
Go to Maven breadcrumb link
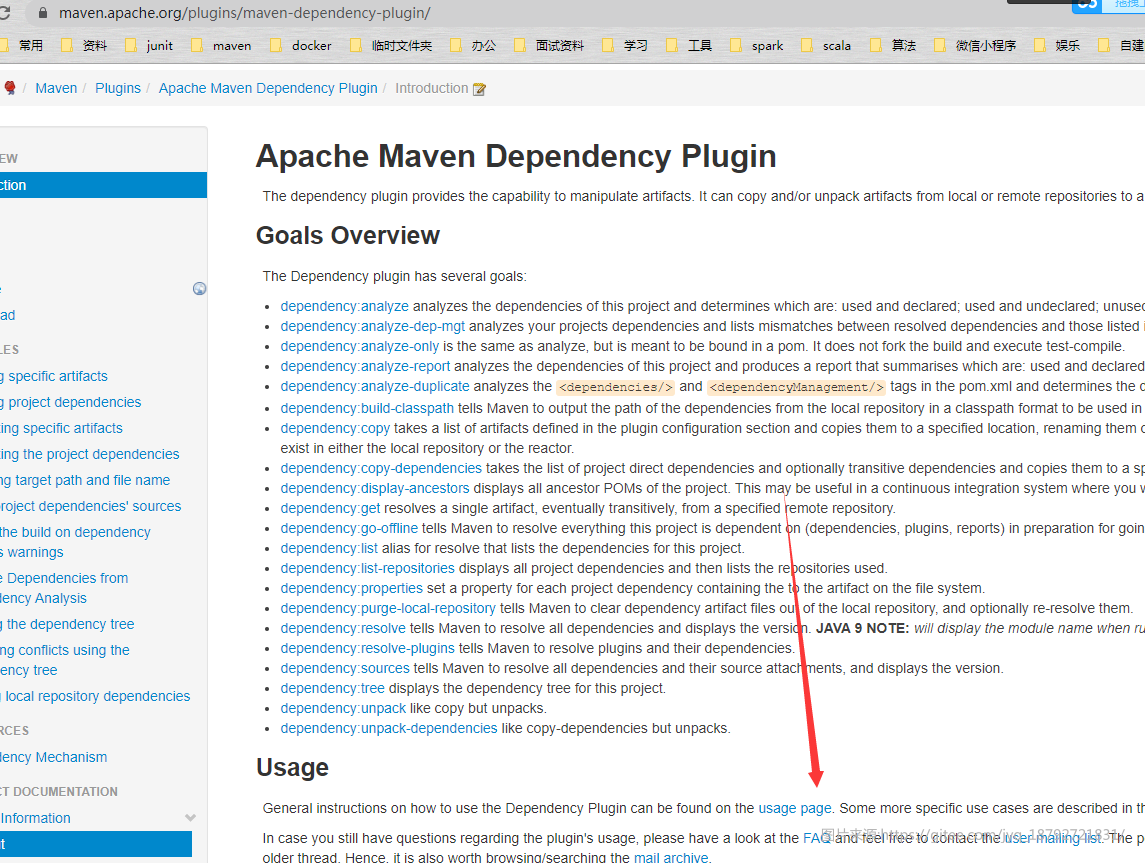coord(56,88)
